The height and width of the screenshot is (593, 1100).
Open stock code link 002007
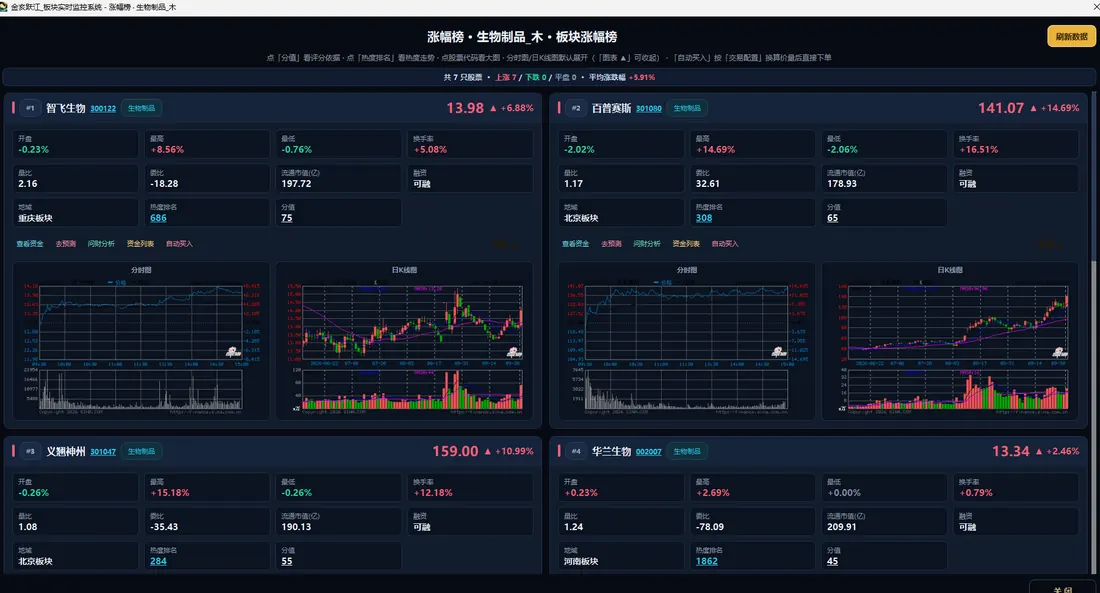[649, 452]
